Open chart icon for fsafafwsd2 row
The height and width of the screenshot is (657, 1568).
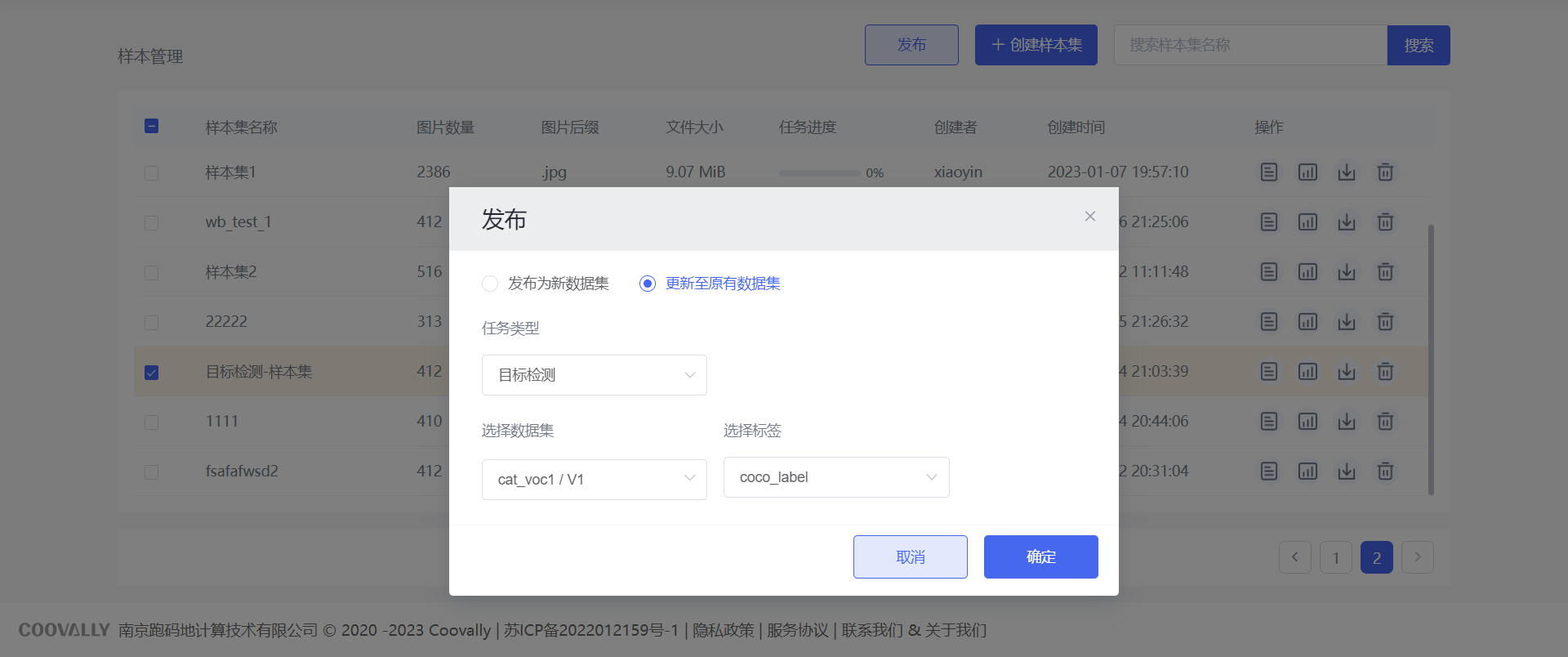click(1307, 472)
